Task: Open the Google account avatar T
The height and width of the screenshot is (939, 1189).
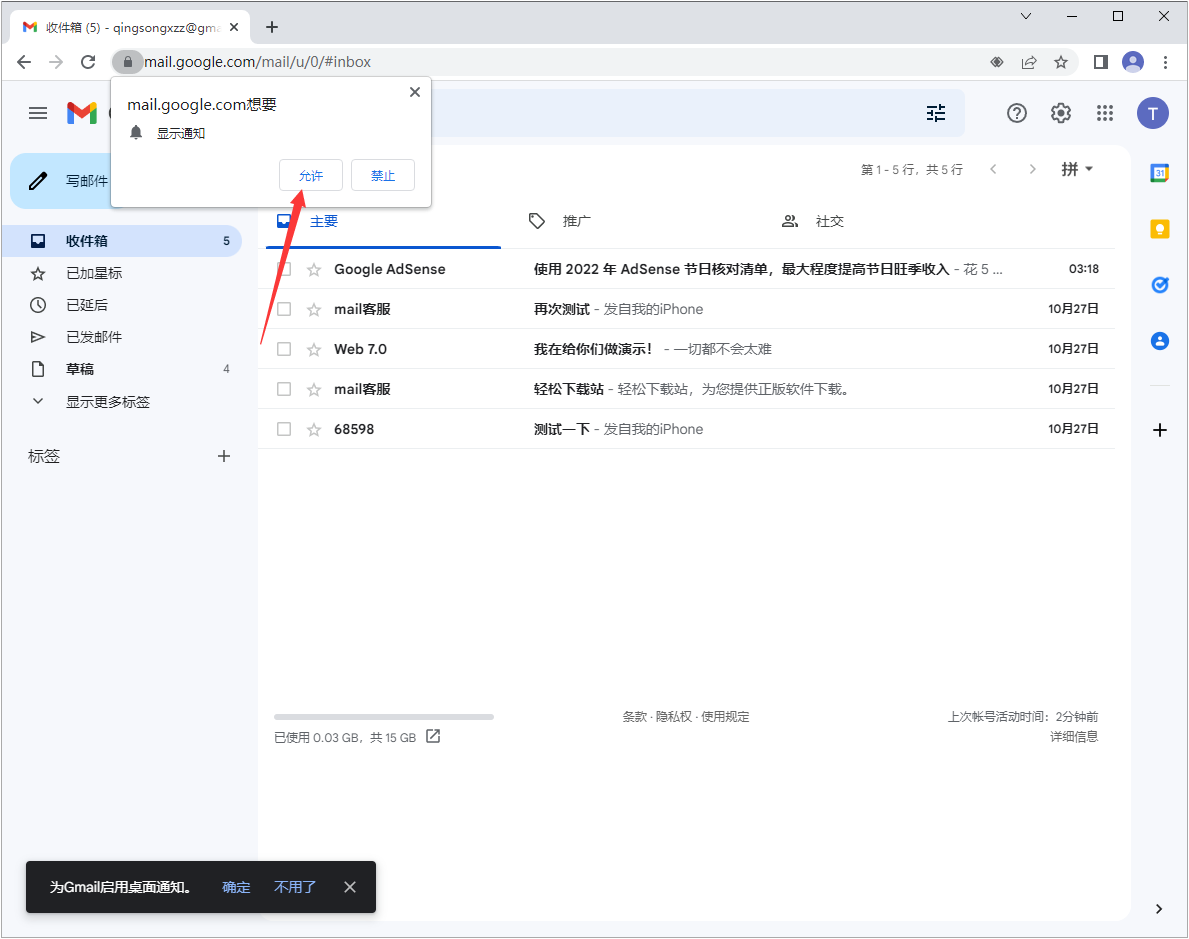Action: pyautogui.click(x=1153, y=114)
